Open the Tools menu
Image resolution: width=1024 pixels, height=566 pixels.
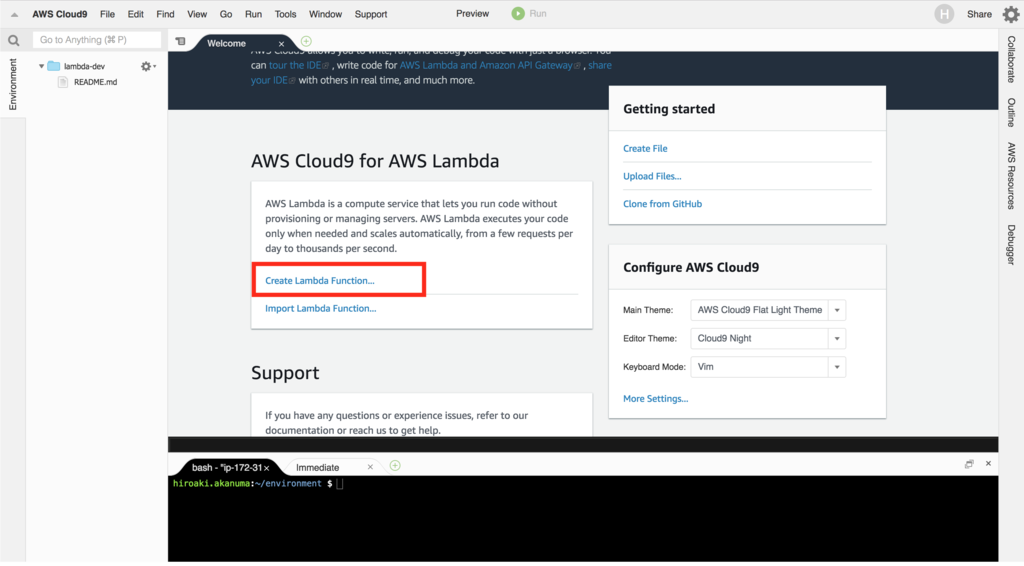pyautogui.click(x=285, y=14)
